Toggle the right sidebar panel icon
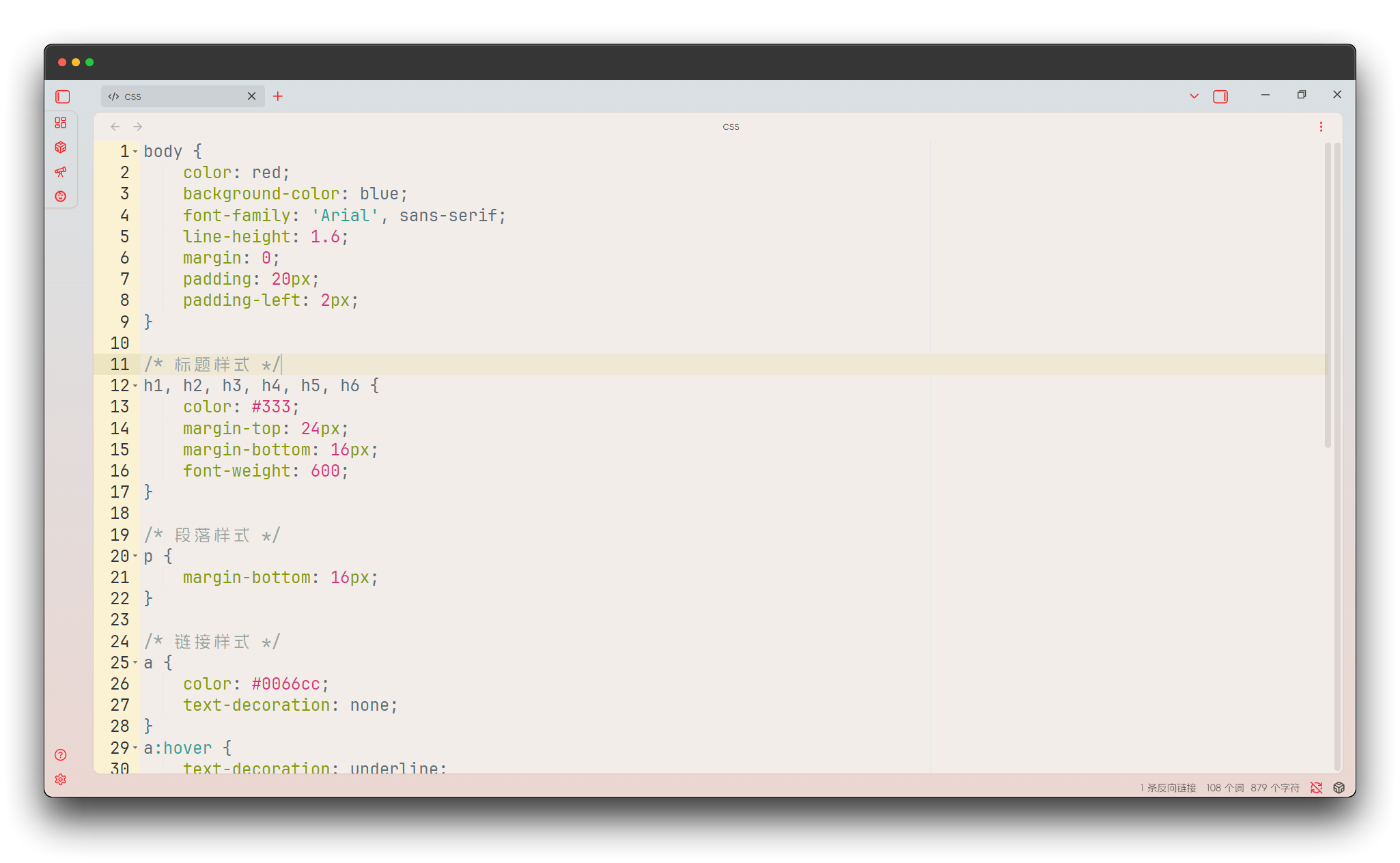Viewport: 1400px width, 863px height. (1220, 96)
